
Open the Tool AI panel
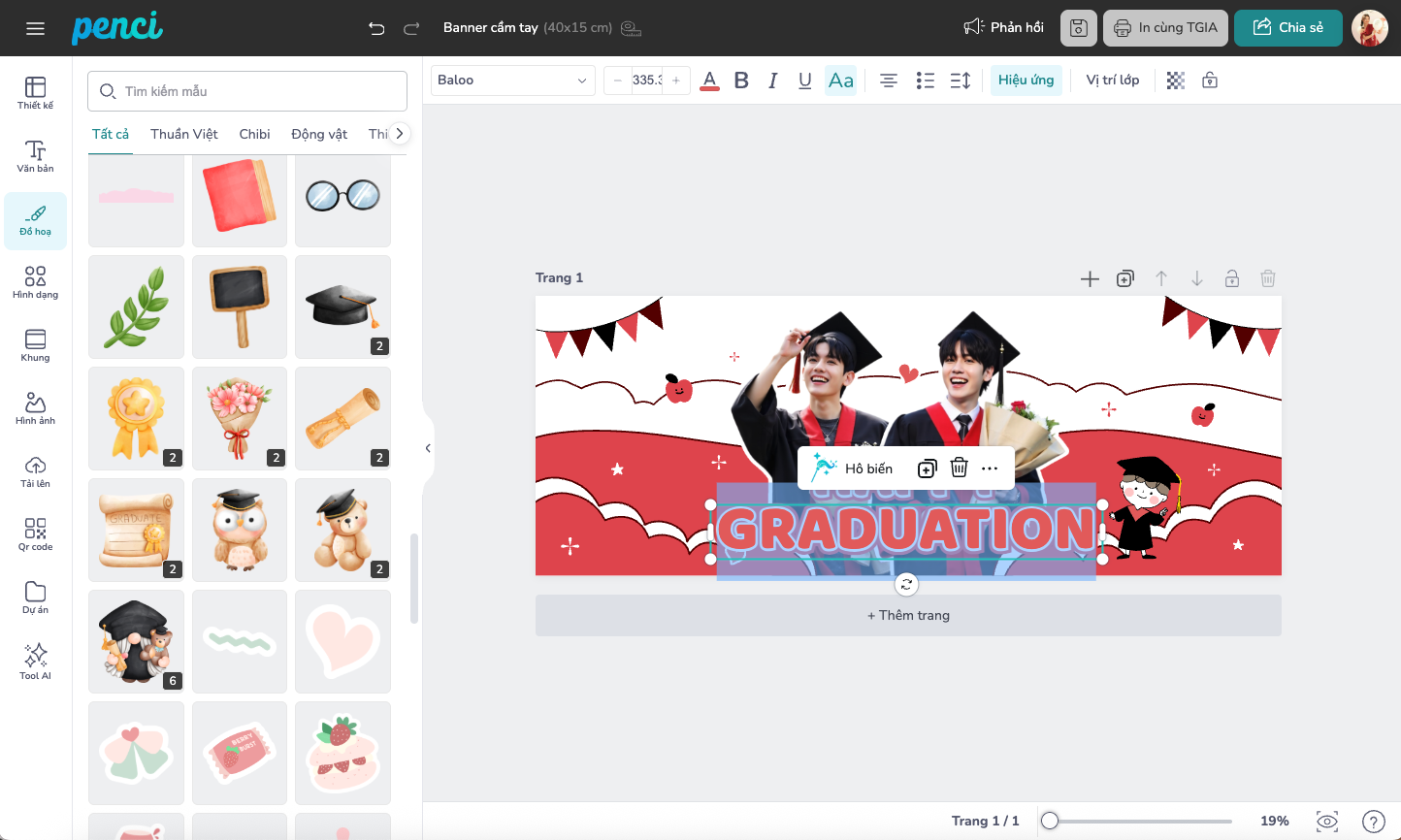35,662
